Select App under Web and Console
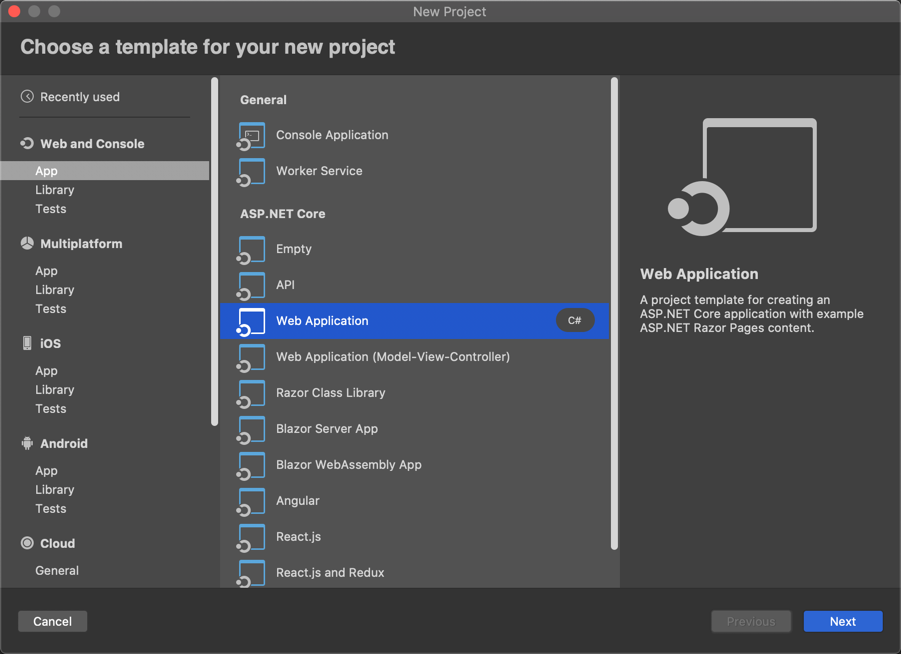901x654 pixels. pos(46,170)
